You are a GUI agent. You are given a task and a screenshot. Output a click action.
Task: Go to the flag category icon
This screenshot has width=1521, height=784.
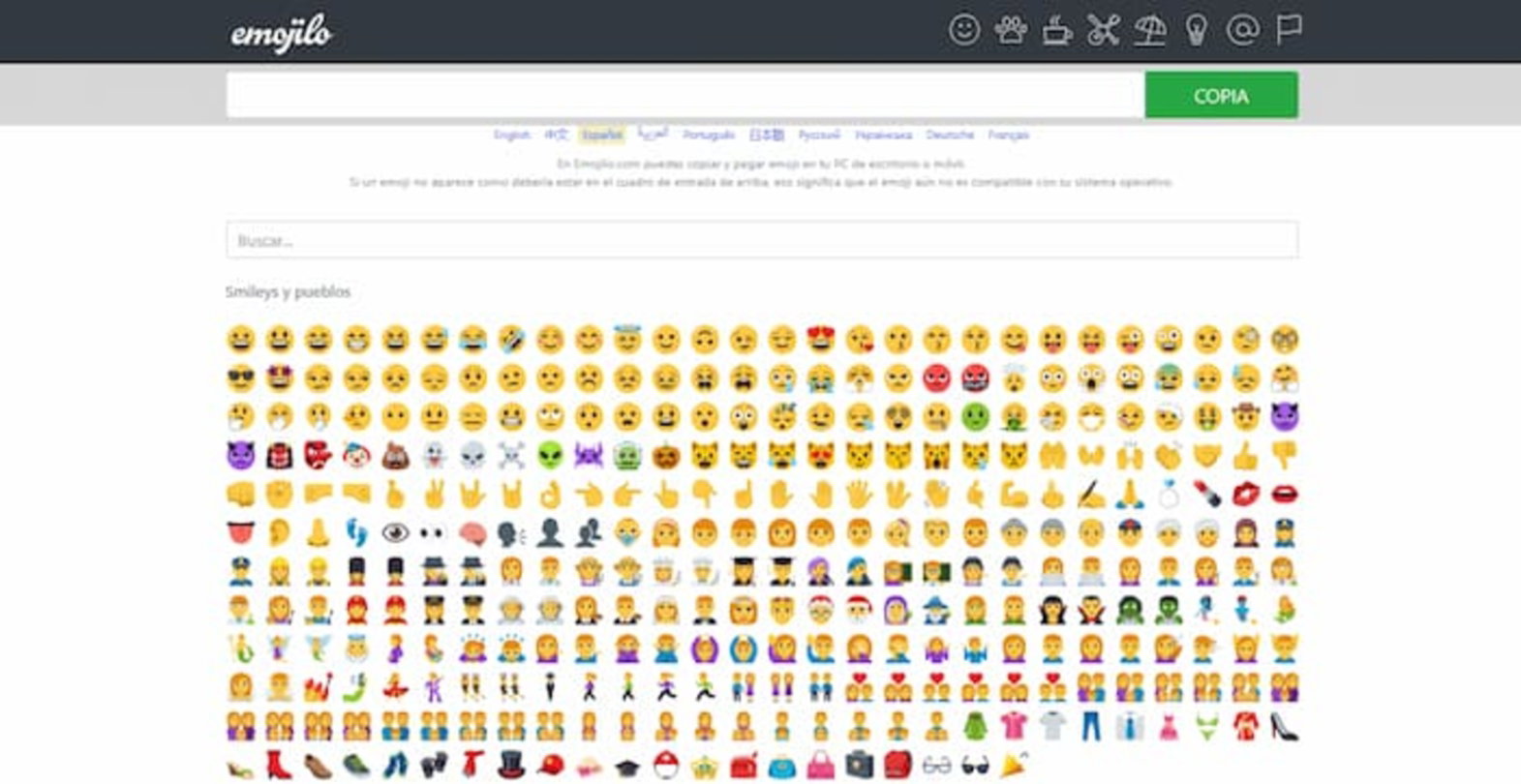click(x=1289, y=30)
